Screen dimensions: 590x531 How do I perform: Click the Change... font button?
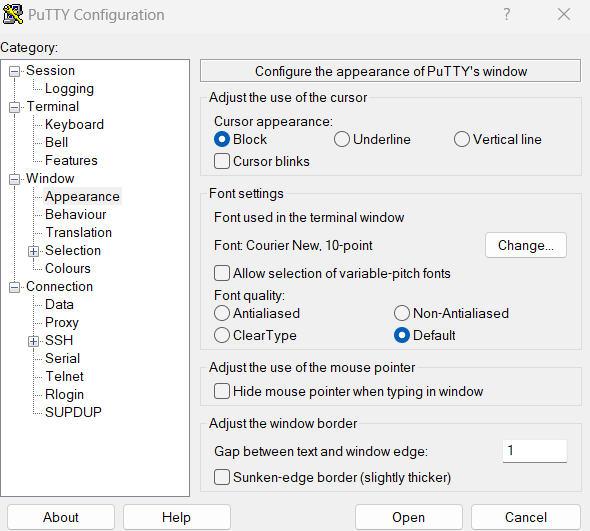pyautogui.click(x=526, y=245)
